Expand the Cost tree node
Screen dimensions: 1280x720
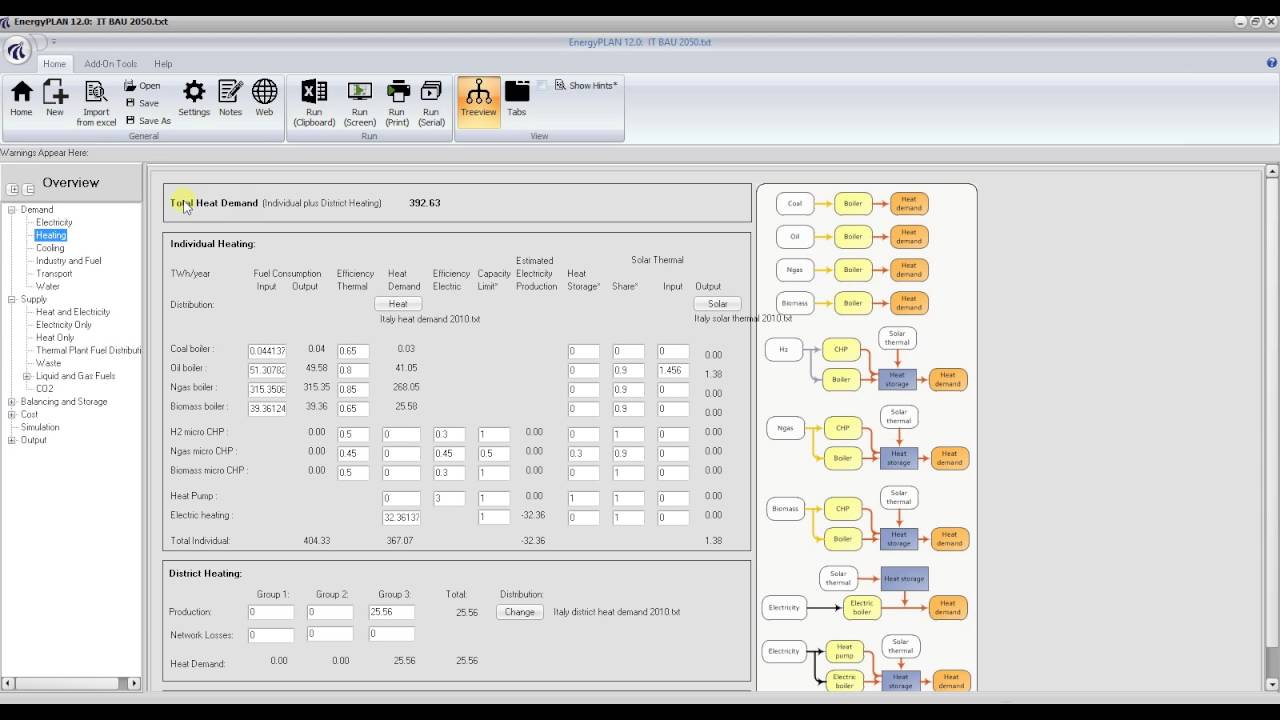tap(12, 414)
